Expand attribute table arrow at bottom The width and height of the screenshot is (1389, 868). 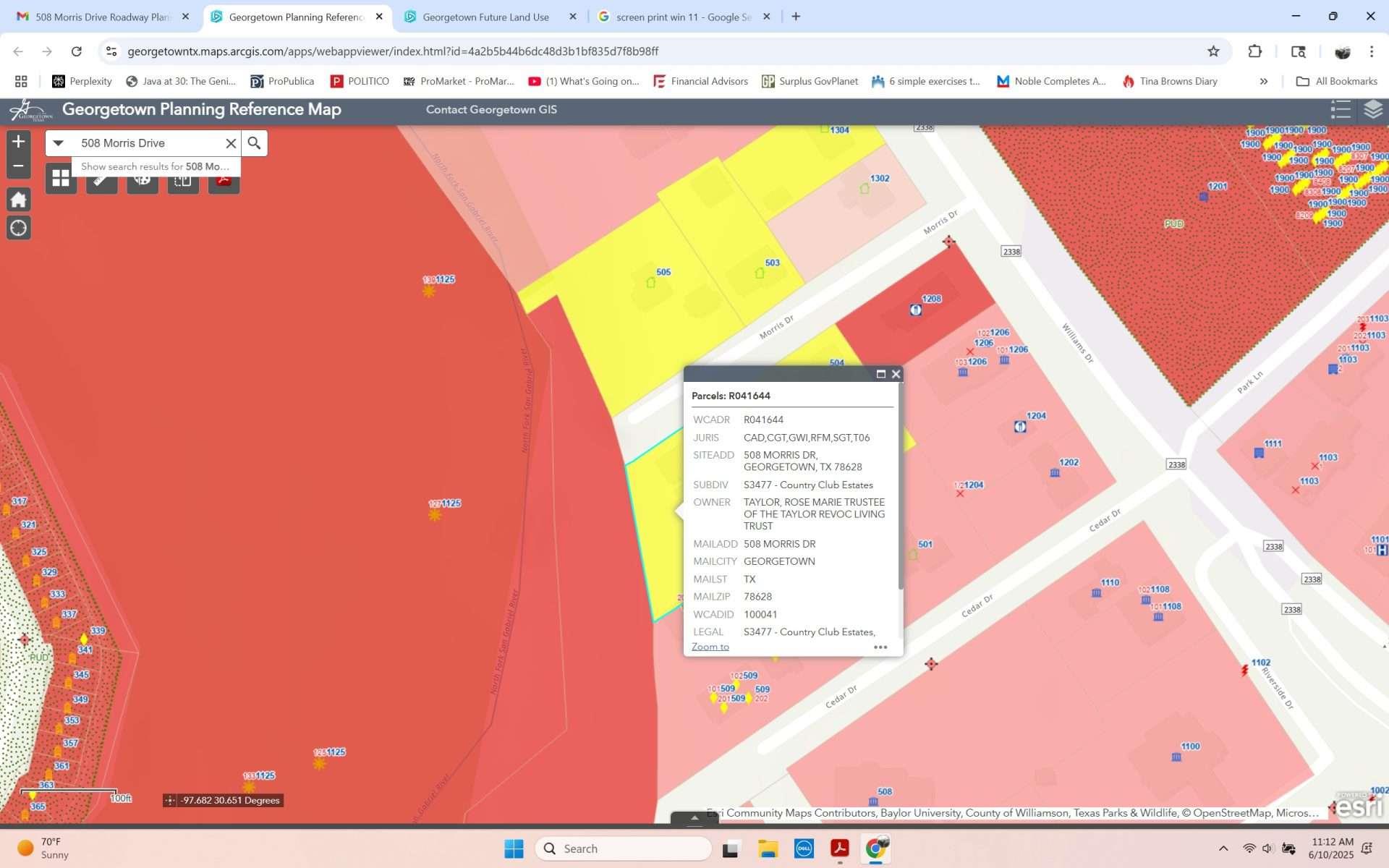pos(694,818)
